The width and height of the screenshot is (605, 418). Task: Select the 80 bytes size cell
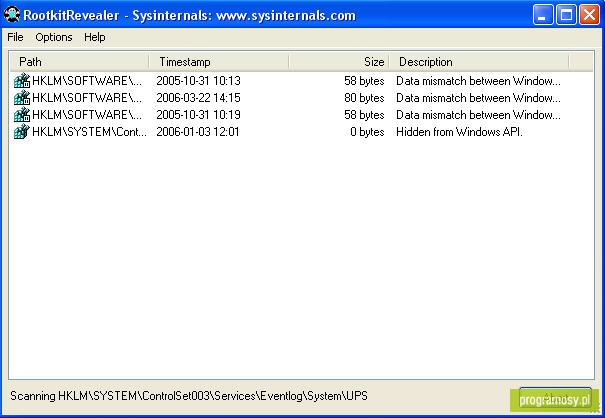point(364,98)
